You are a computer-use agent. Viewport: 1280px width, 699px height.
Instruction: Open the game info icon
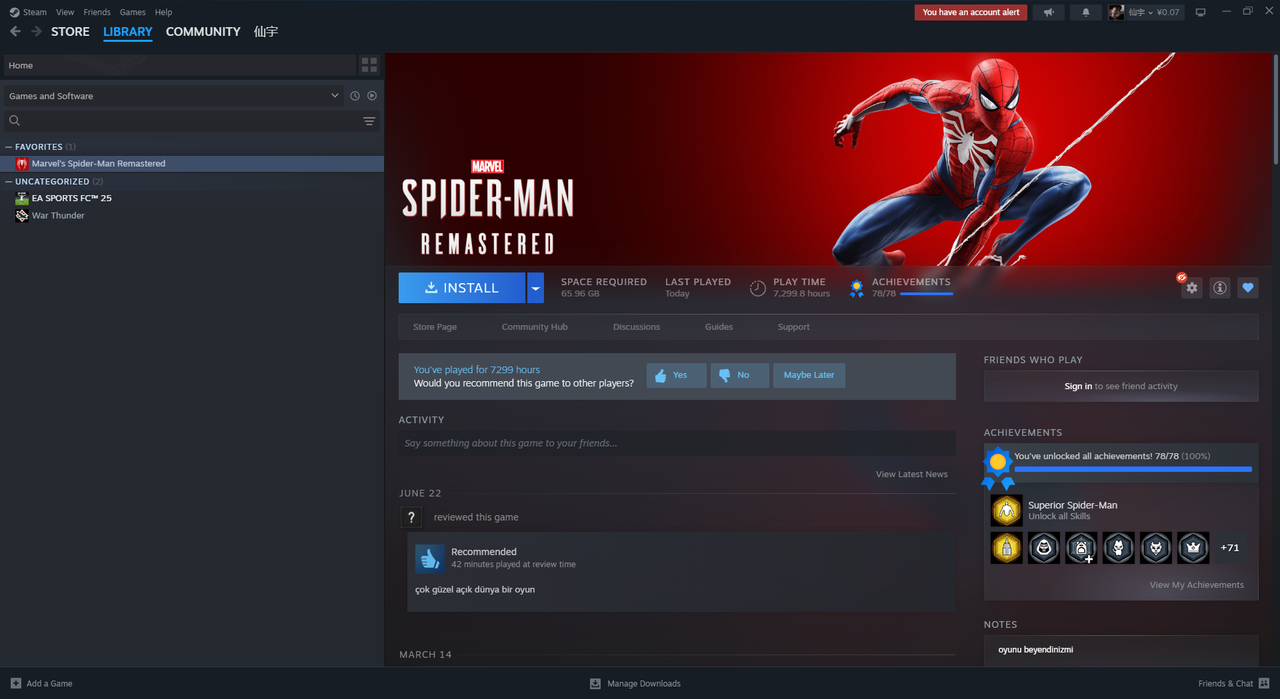pos(1220,288)
